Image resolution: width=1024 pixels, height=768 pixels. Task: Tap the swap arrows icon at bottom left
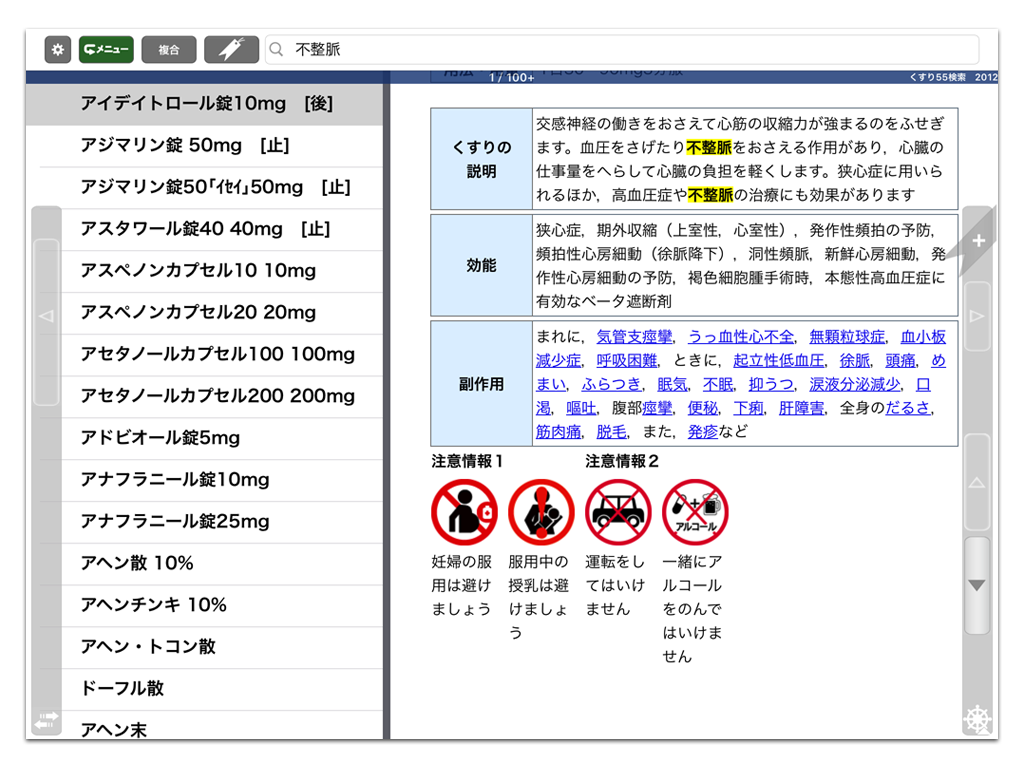[x=46, y=720]
